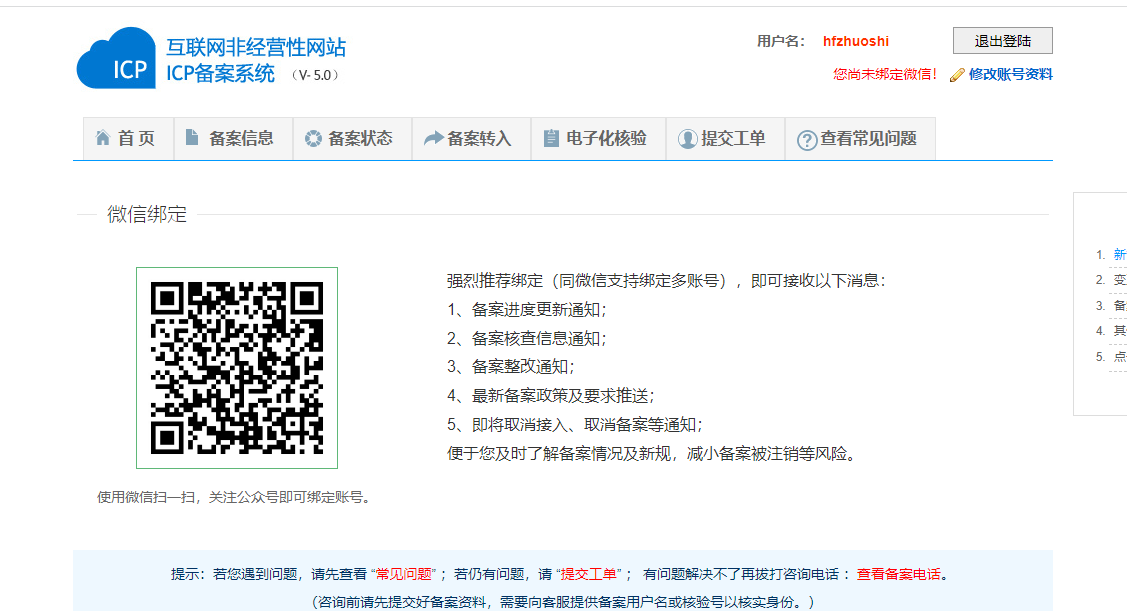This screenshot has width=1127, height=611.
Task: Select the 电子化核验 tab
Action: tap(598, 139)
